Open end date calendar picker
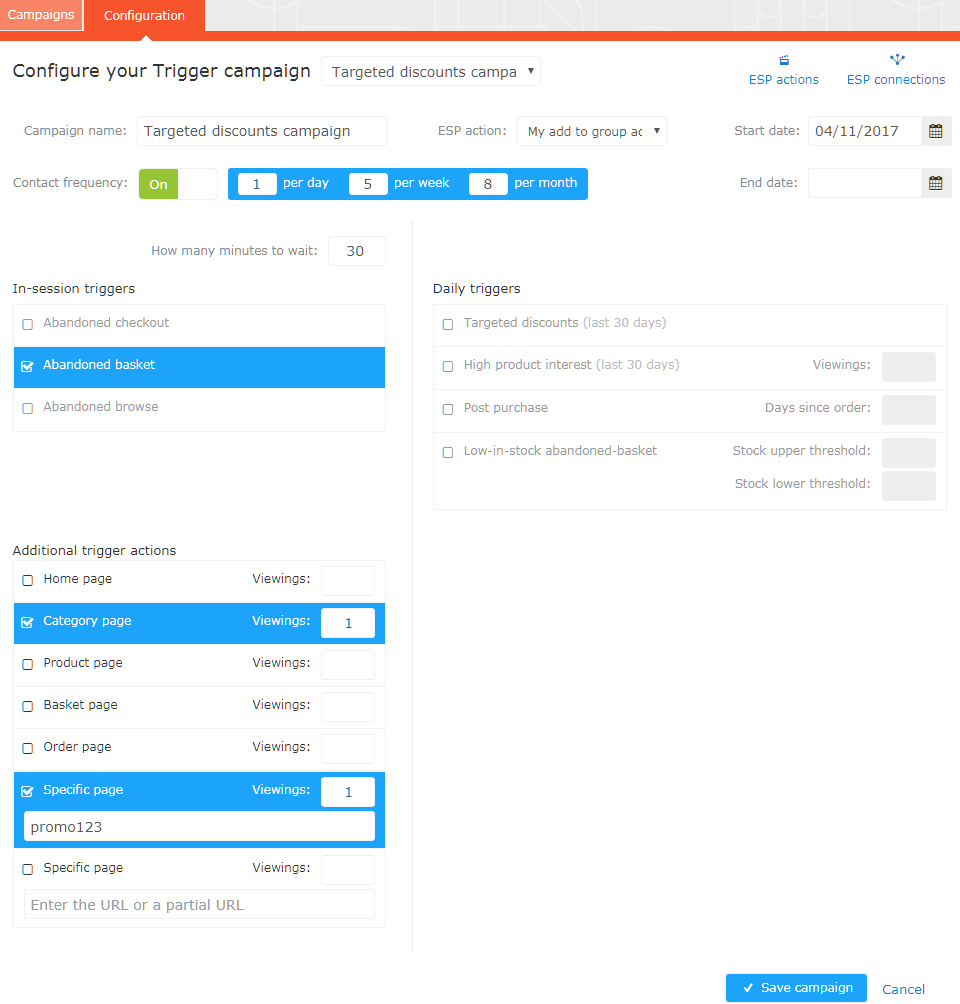 [935, 183]
